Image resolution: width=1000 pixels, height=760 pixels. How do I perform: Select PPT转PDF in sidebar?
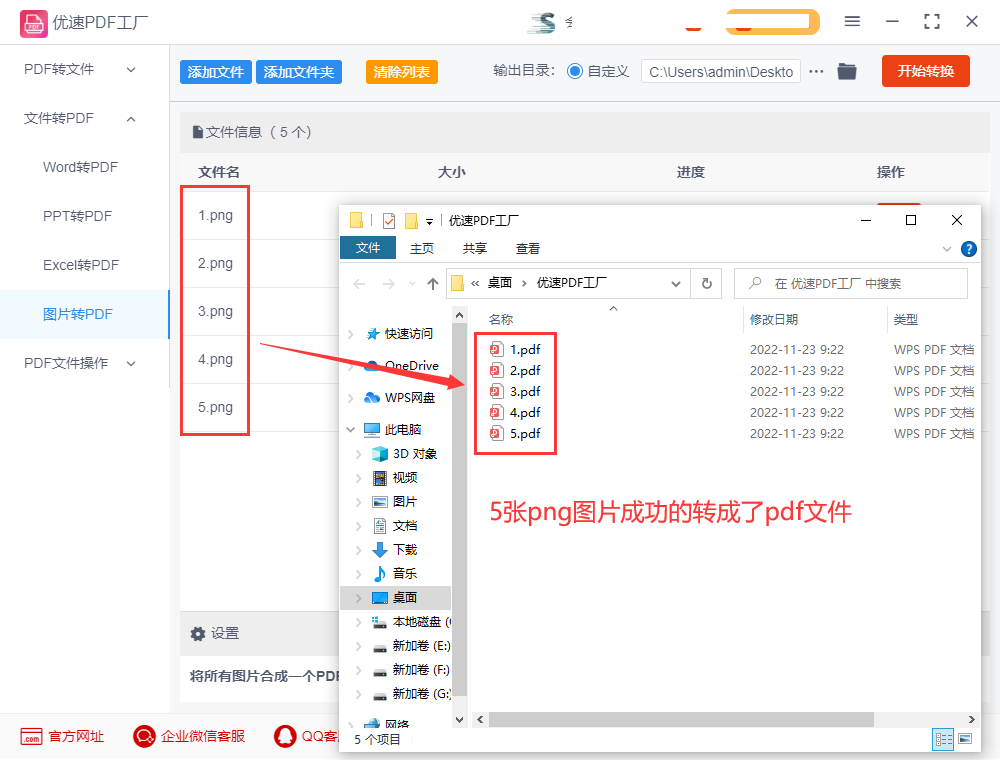coord(77,216)
